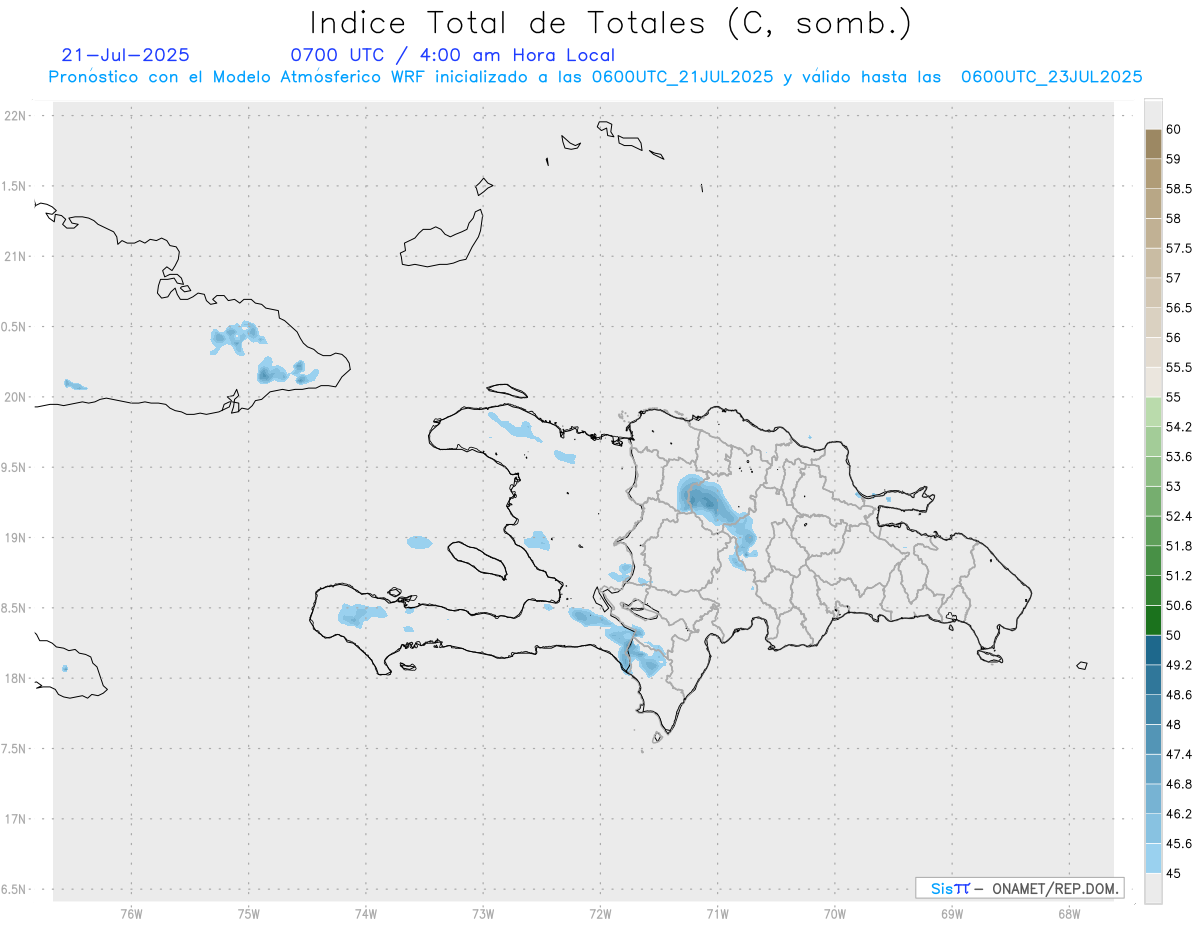Click the colorbar value "58.5"
Viewport: 1200px width, 927px height.
tap(1178, 188)
